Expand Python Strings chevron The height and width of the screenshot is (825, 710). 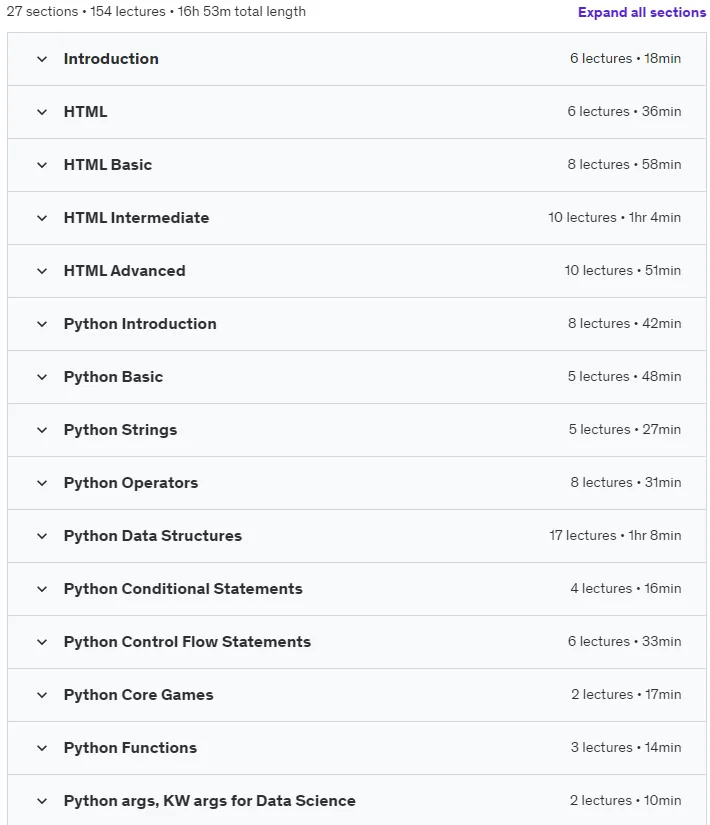[42, 430]
